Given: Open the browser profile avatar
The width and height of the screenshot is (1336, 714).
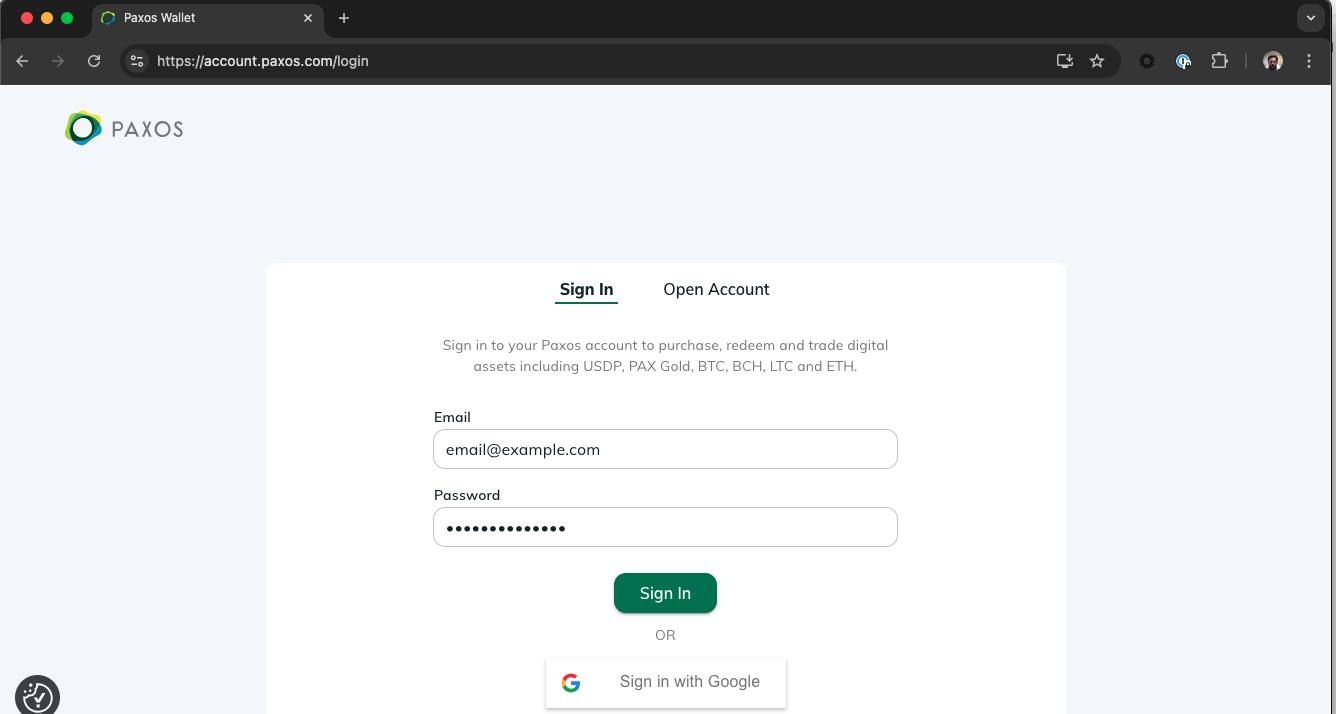Looking at the screenshot, I should [1272, 61].
